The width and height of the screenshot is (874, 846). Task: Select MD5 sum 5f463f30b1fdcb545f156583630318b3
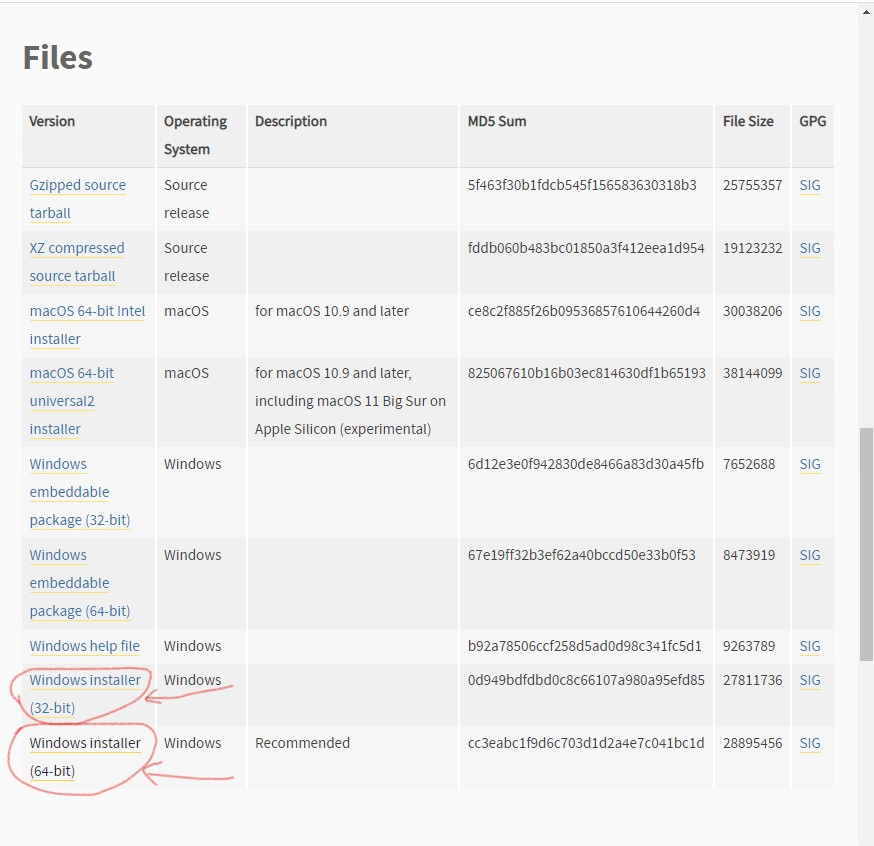[582, 185]
